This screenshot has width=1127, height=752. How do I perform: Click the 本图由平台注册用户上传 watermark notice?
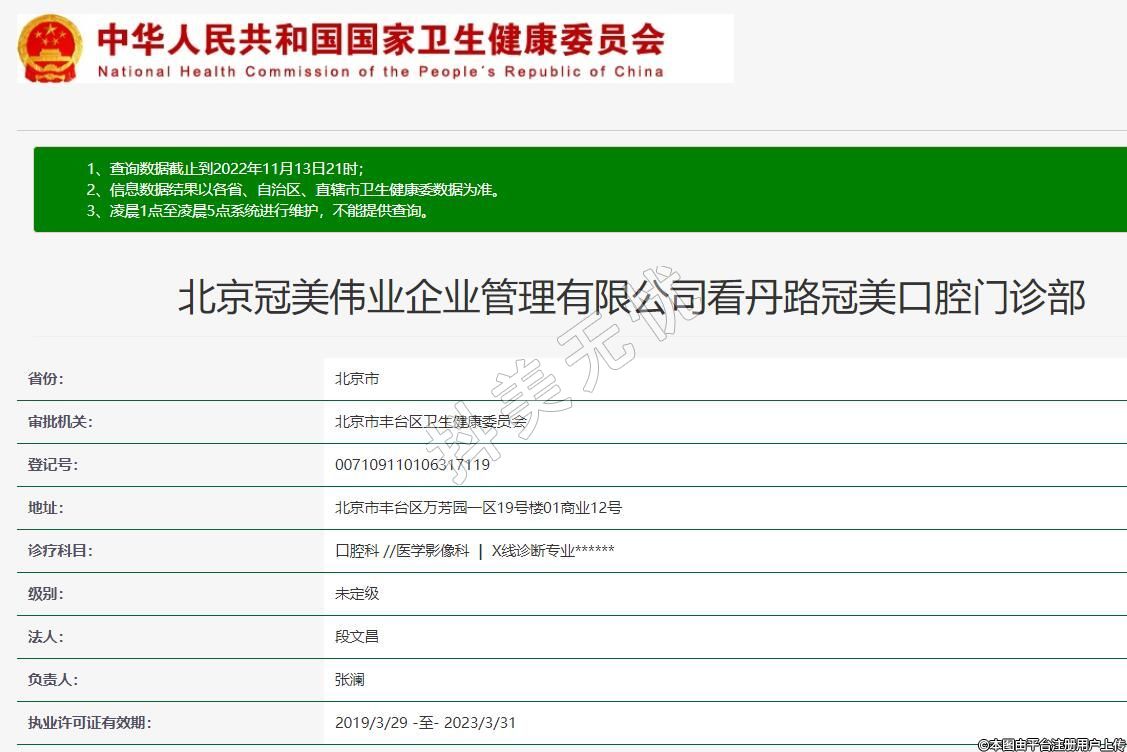[x=1051, y=744]
